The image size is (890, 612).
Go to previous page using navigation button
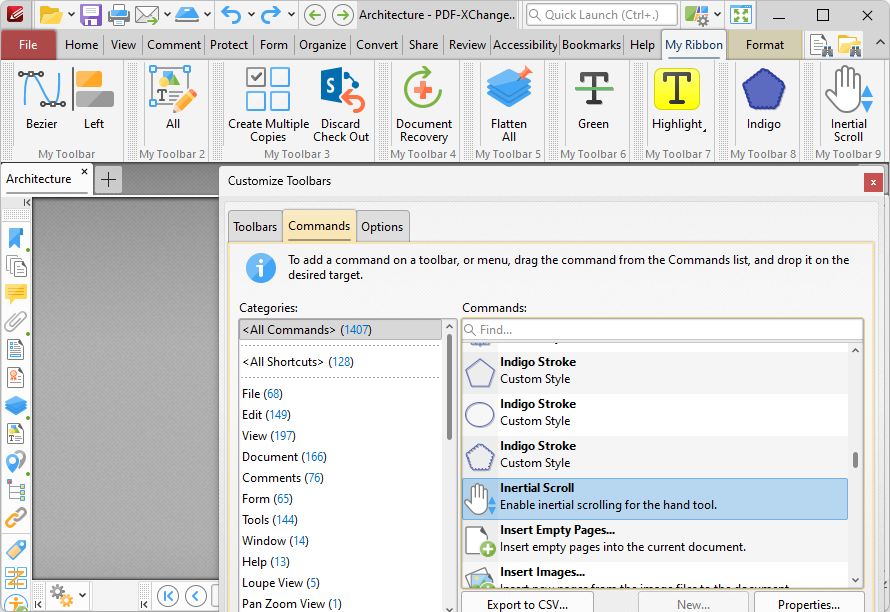(196, 596)
